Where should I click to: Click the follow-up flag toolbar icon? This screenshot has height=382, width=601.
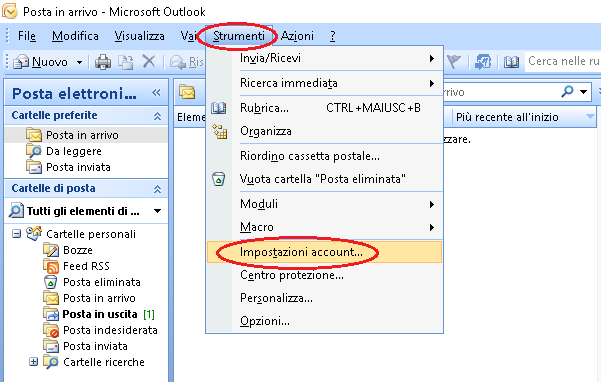(x=454, y=61)
